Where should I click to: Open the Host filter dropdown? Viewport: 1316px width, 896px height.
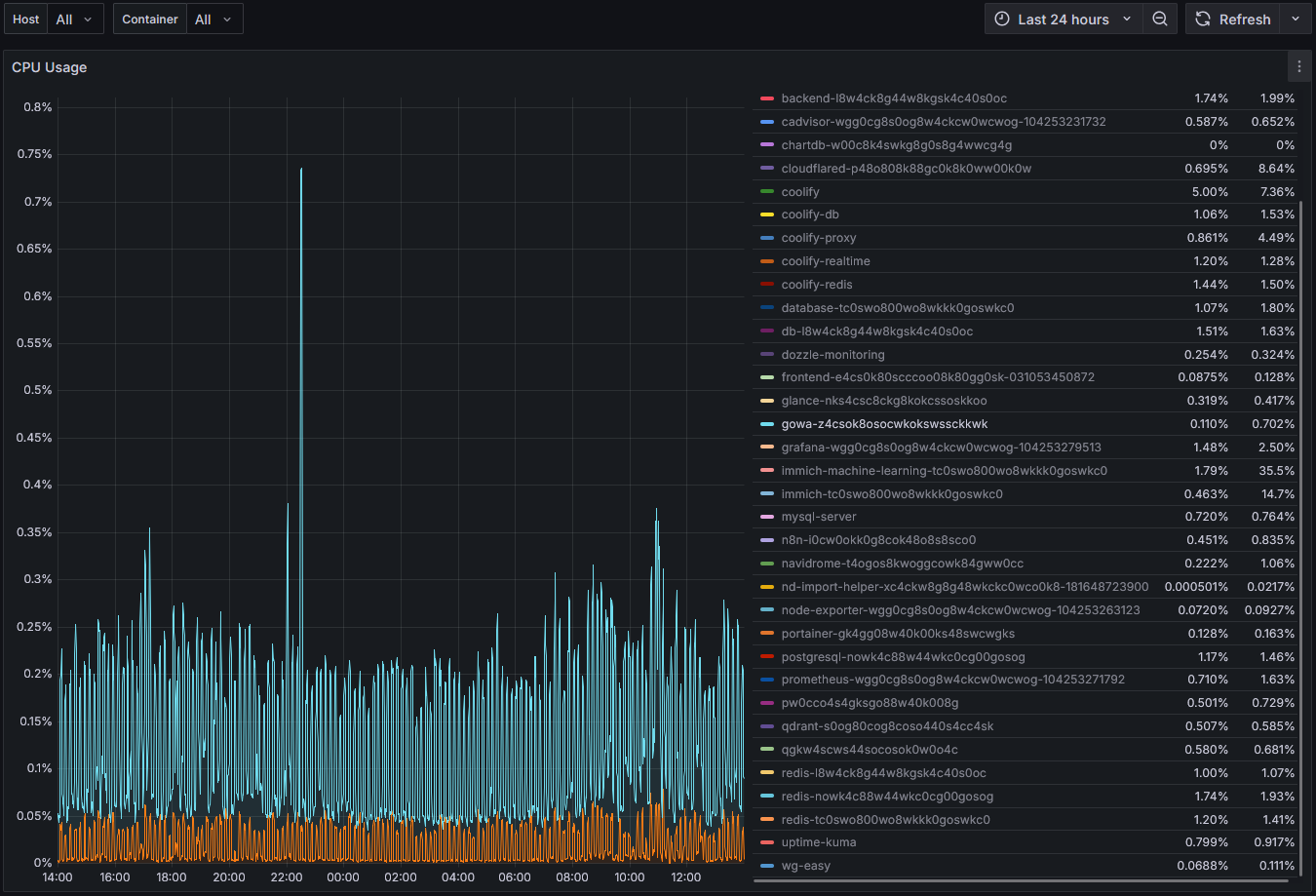[75, 19]
